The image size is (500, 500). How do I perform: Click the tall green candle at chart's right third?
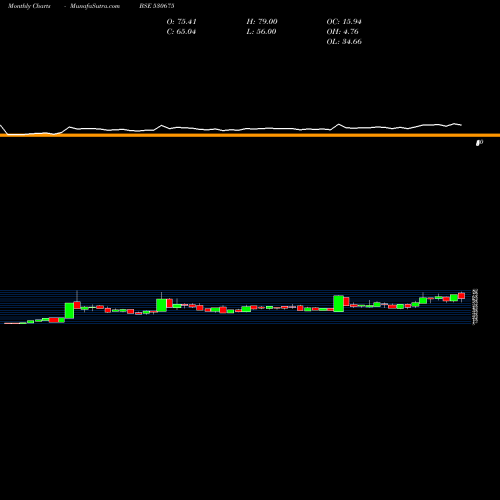click(x=339, y=304)
